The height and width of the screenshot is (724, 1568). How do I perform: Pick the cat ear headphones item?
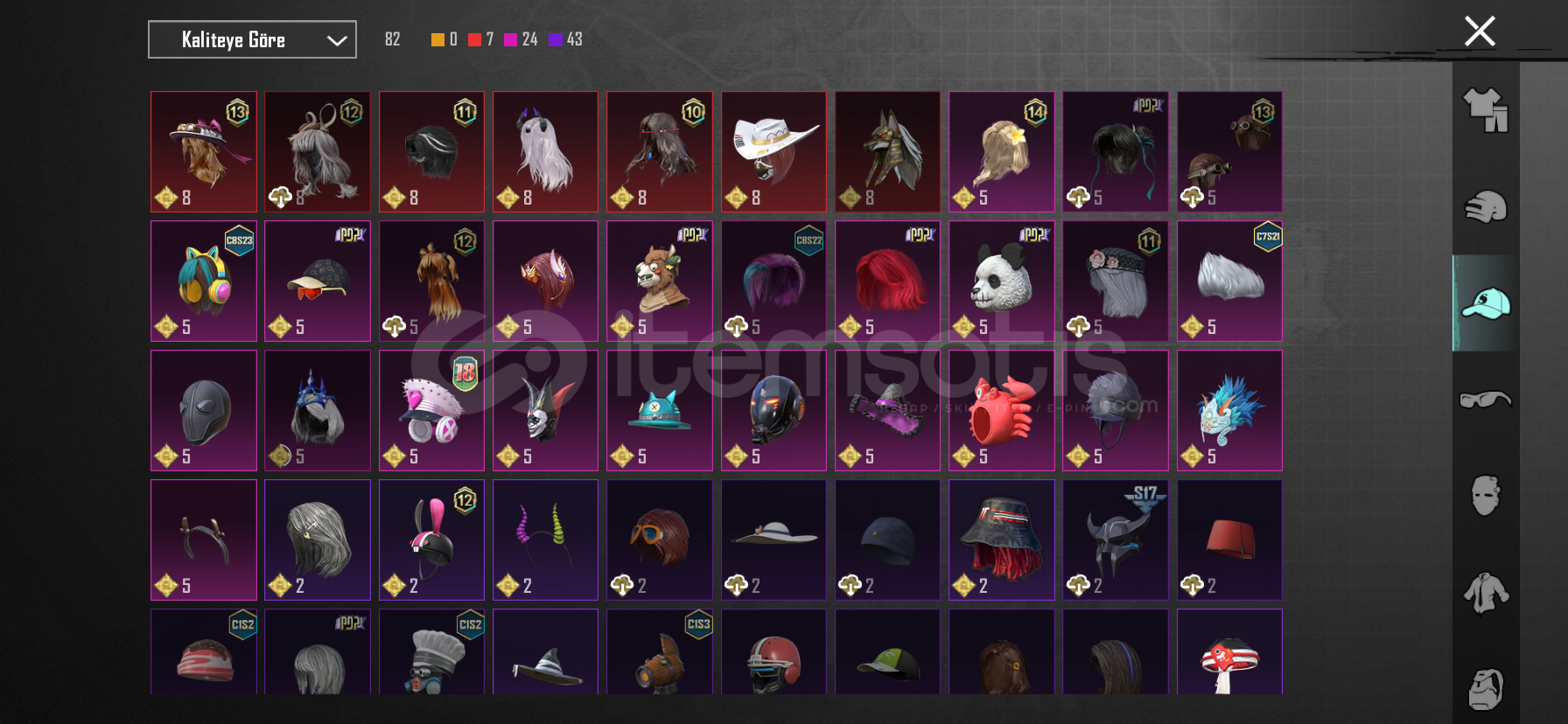[204, 281]
